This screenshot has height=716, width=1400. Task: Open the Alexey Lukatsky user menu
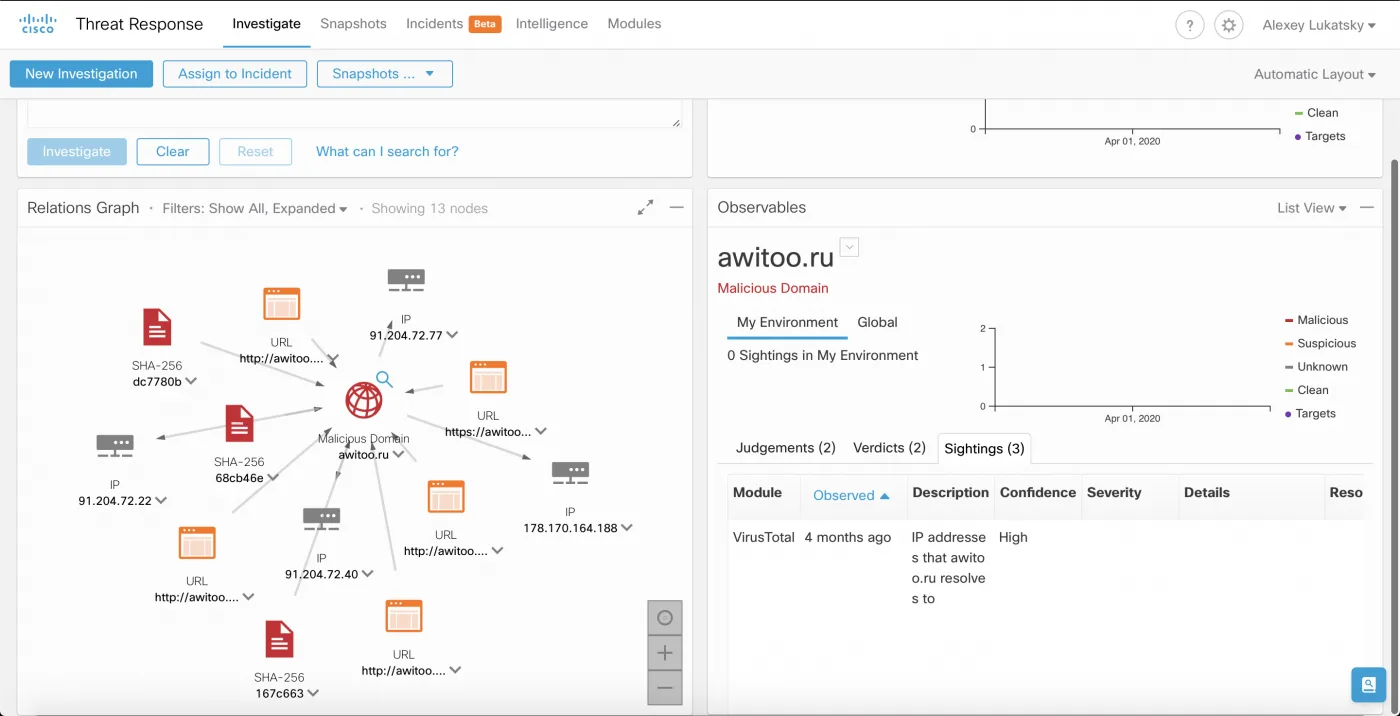(x=1319, y=25)
